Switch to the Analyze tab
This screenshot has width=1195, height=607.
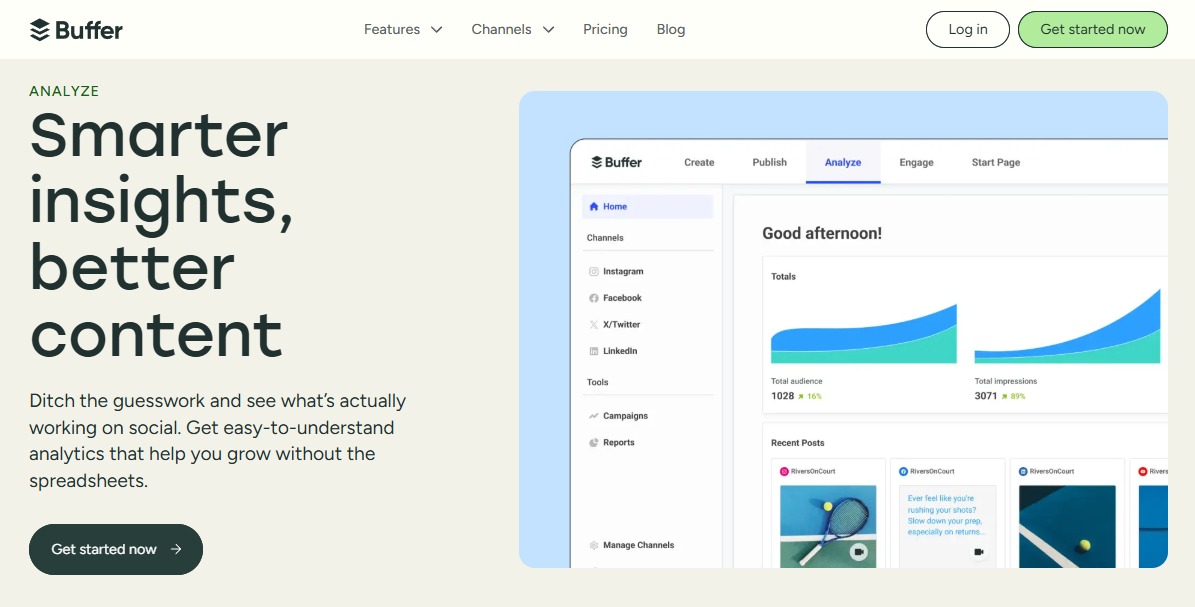coord(843,161)
